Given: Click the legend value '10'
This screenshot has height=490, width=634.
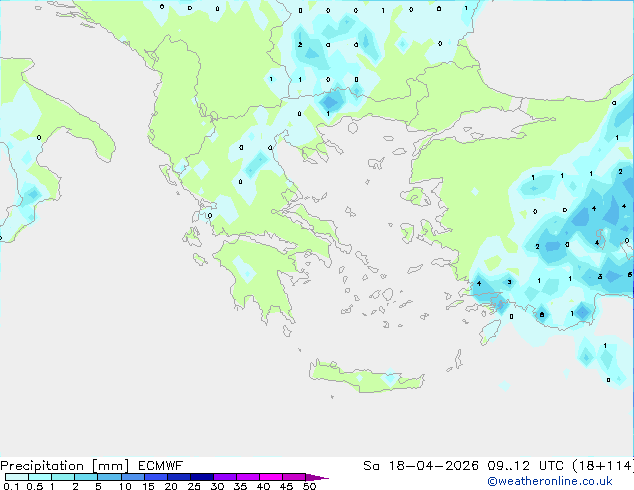Looking at the screenshot, I should click(125, 486).
